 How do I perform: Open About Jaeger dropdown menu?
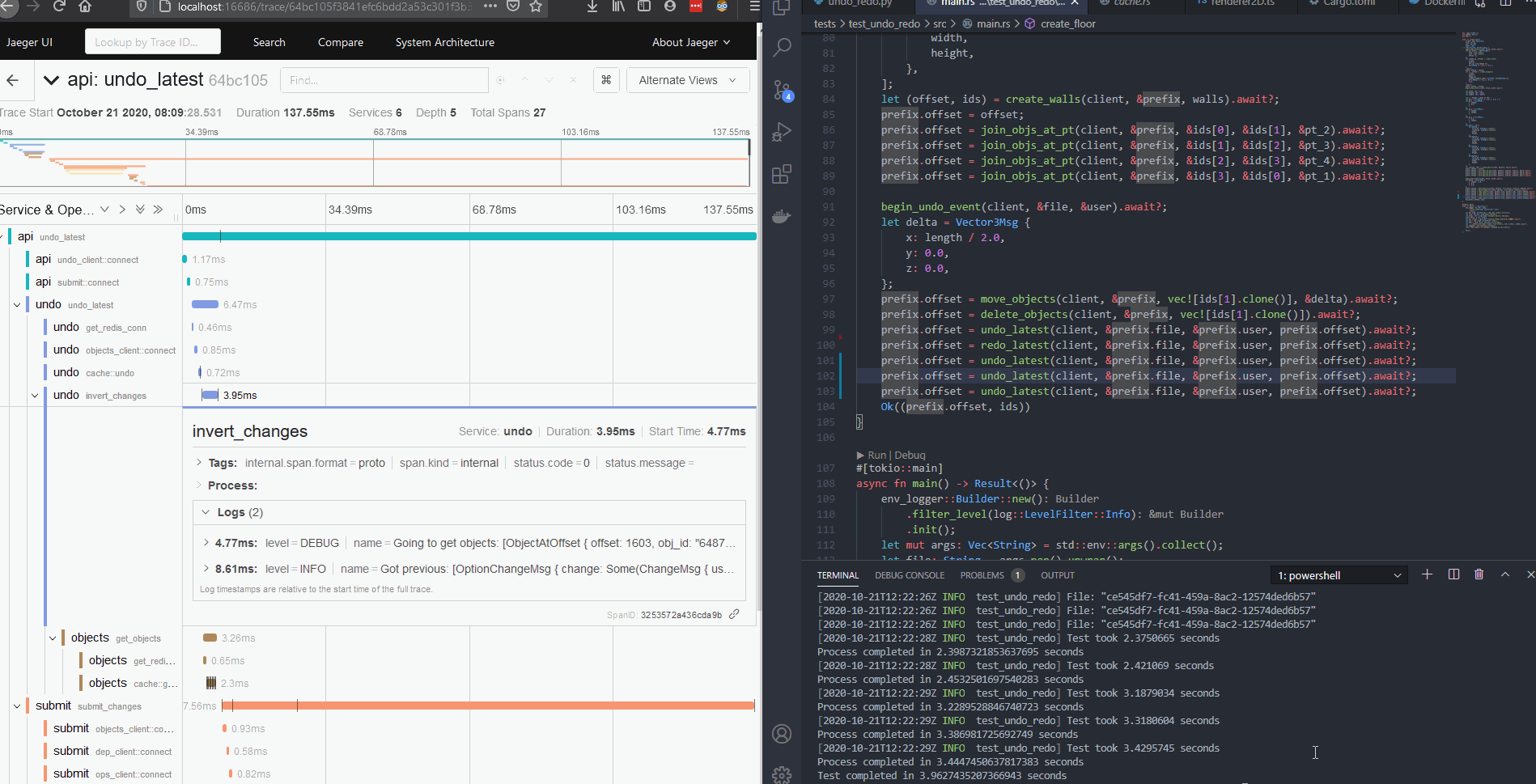[x=691, y=42]
